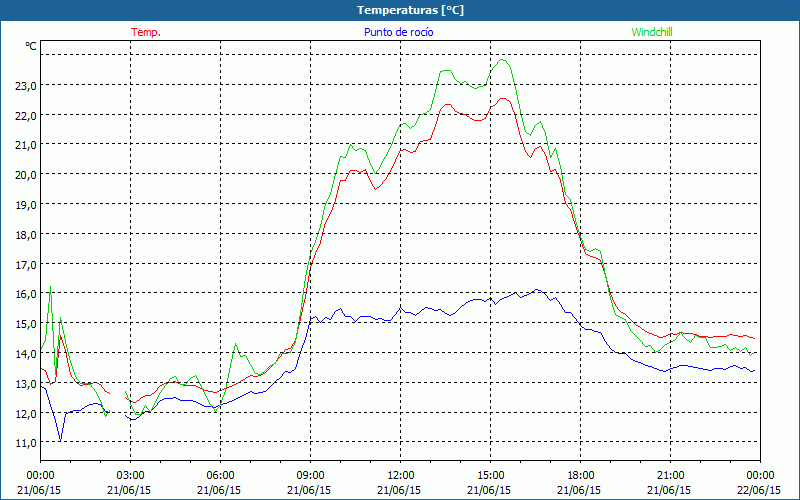Click the green Windchill legend label
Image resolution: width=800 pixels, height=500 pixels.
pos(652,32)
